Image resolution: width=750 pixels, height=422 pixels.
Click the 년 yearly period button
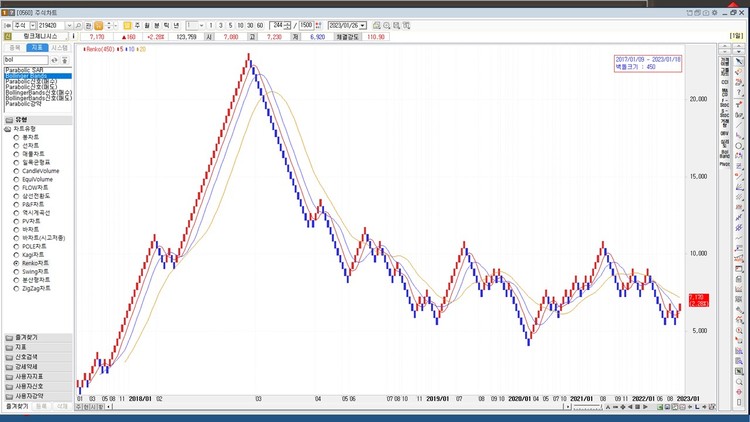(176, 25)
